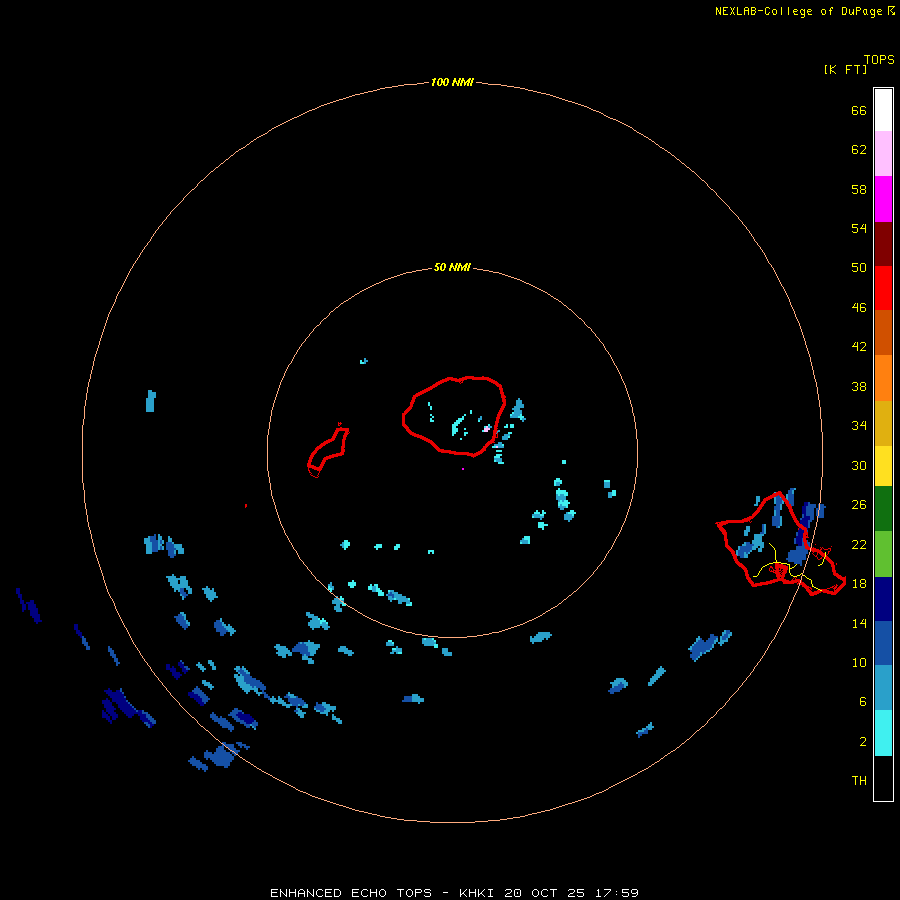900x900 pixels.
Task: Select the magenta legend color block
Action: (x=883, y=199)
